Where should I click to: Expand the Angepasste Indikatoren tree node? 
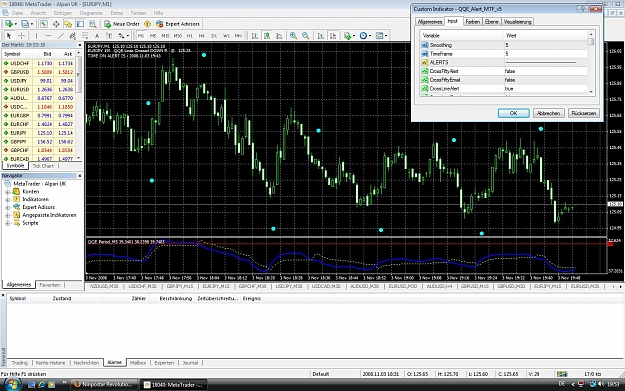(x=7, y=215)
